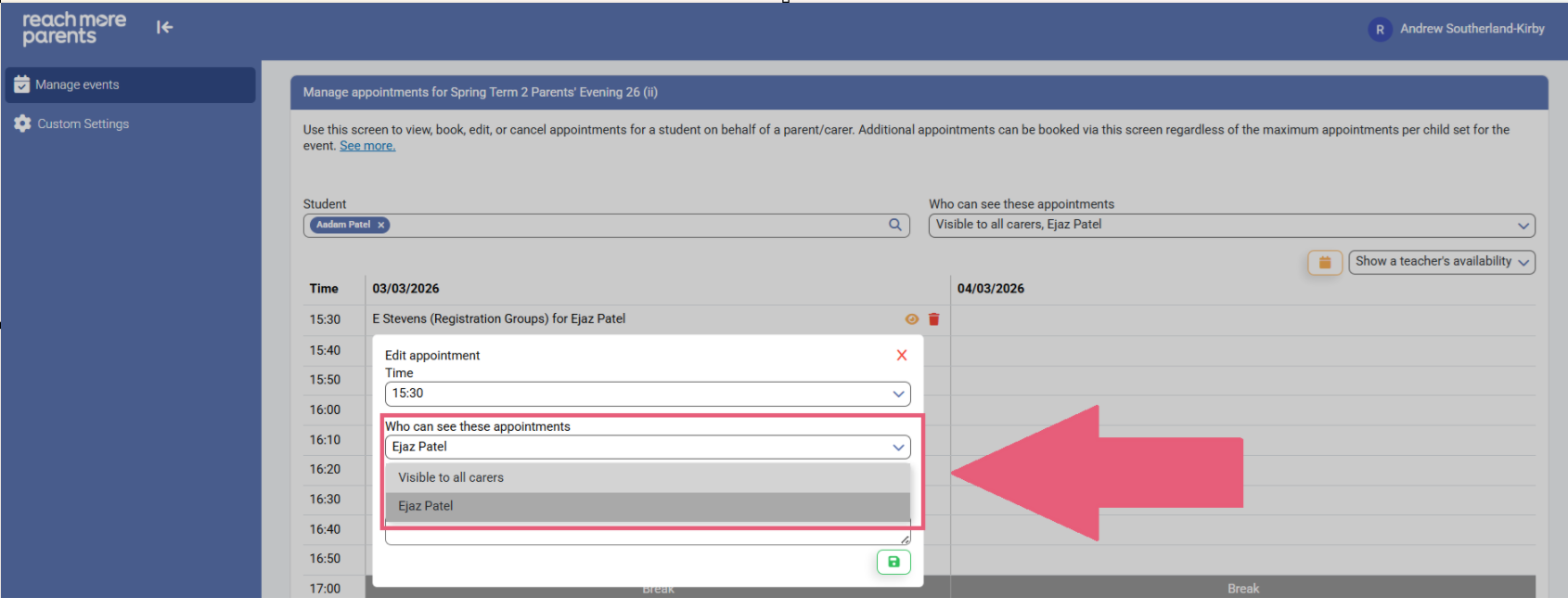Remove the Aadam Patel student tag

(380, 225)
